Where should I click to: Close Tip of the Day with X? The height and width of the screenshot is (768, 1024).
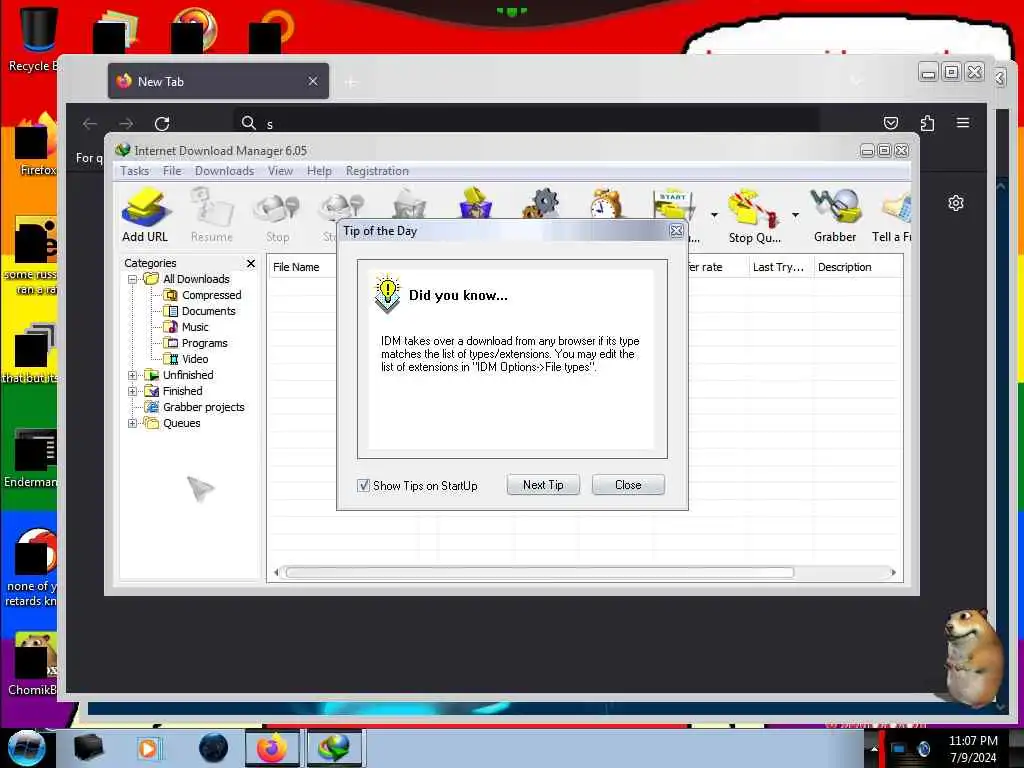click(x=677, y=231)
